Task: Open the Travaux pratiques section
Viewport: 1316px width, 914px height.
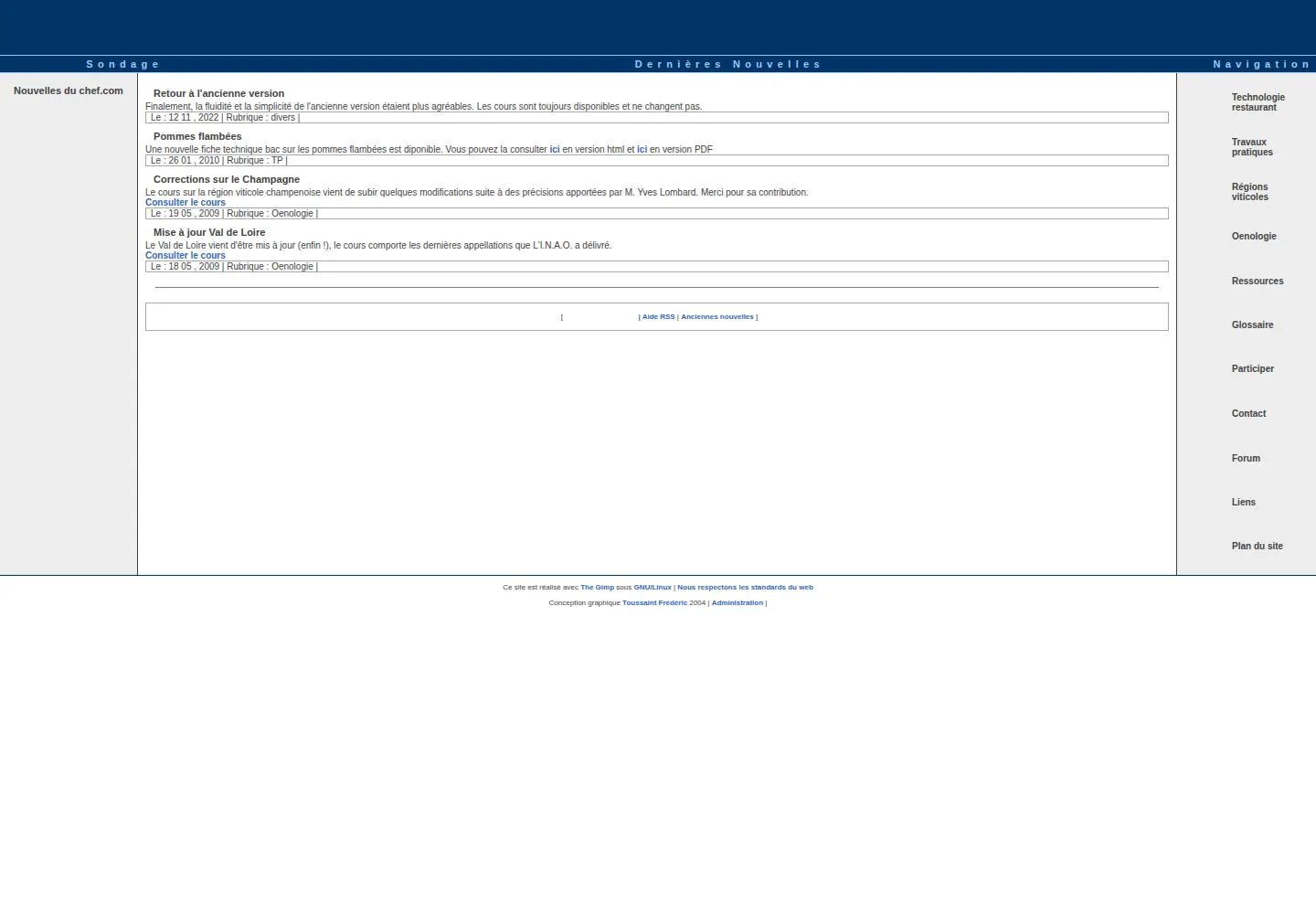Action: coord(1252,147)
